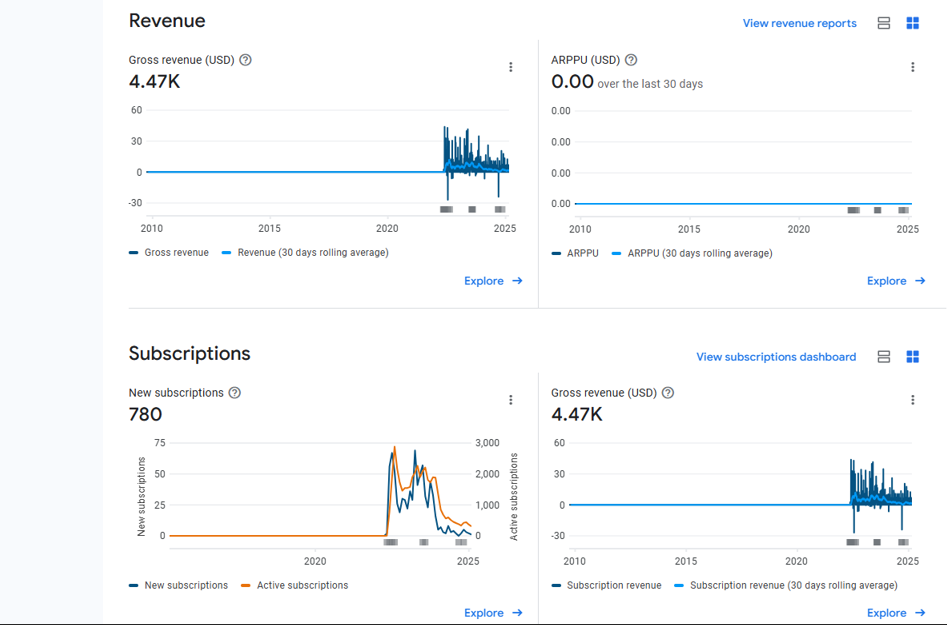
Task: Open View subscriptions dashboard link
Action: (x=776, y=357)
